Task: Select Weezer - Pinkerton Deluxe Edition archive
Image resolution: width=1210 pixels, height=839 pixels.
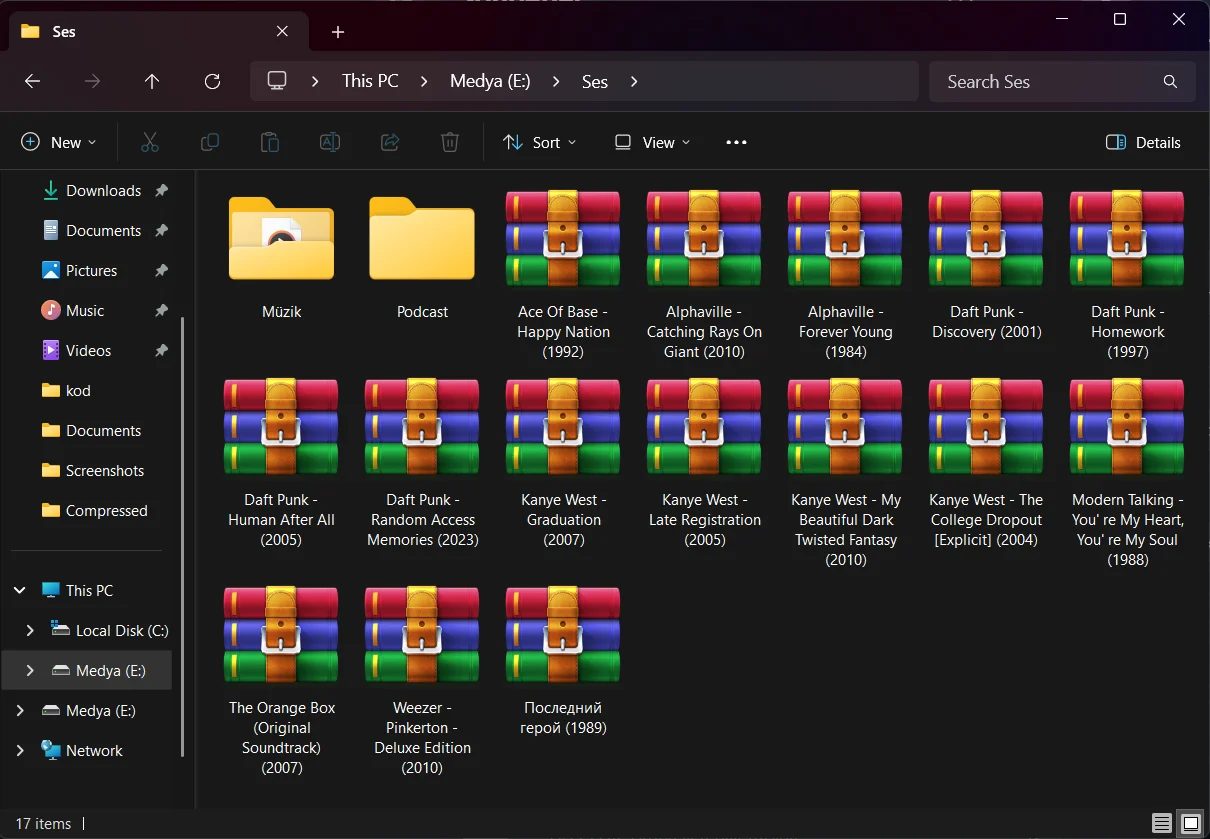Action: 422,681
